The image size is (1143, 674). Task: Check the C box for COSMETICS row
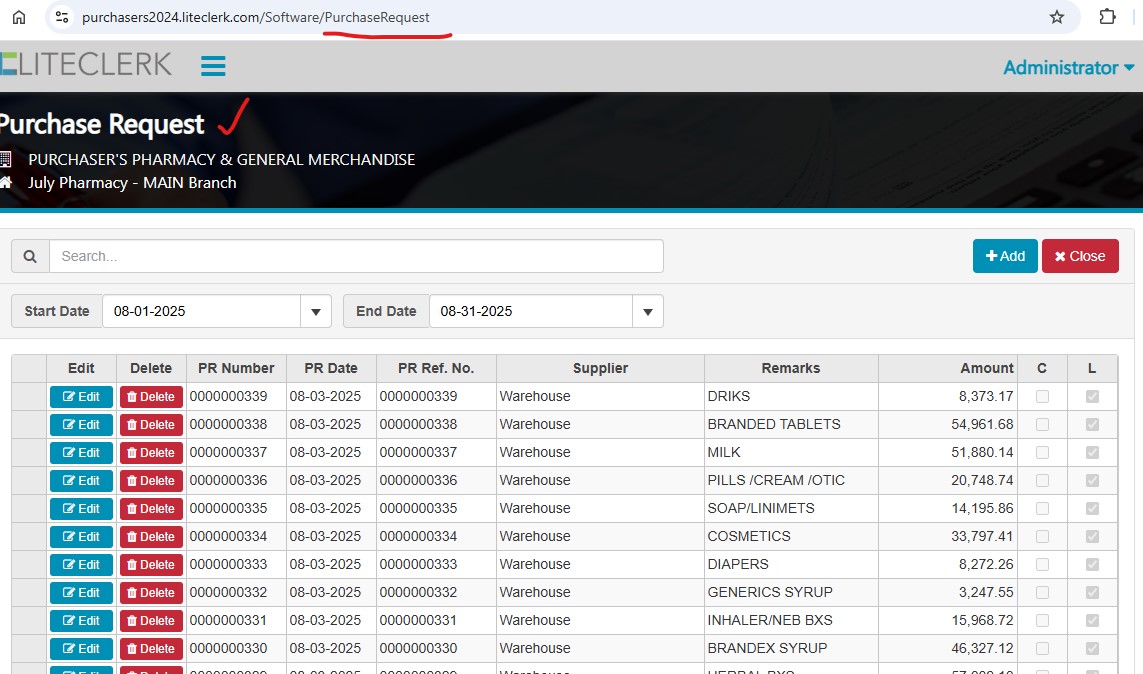click(x=1042, y=537)
